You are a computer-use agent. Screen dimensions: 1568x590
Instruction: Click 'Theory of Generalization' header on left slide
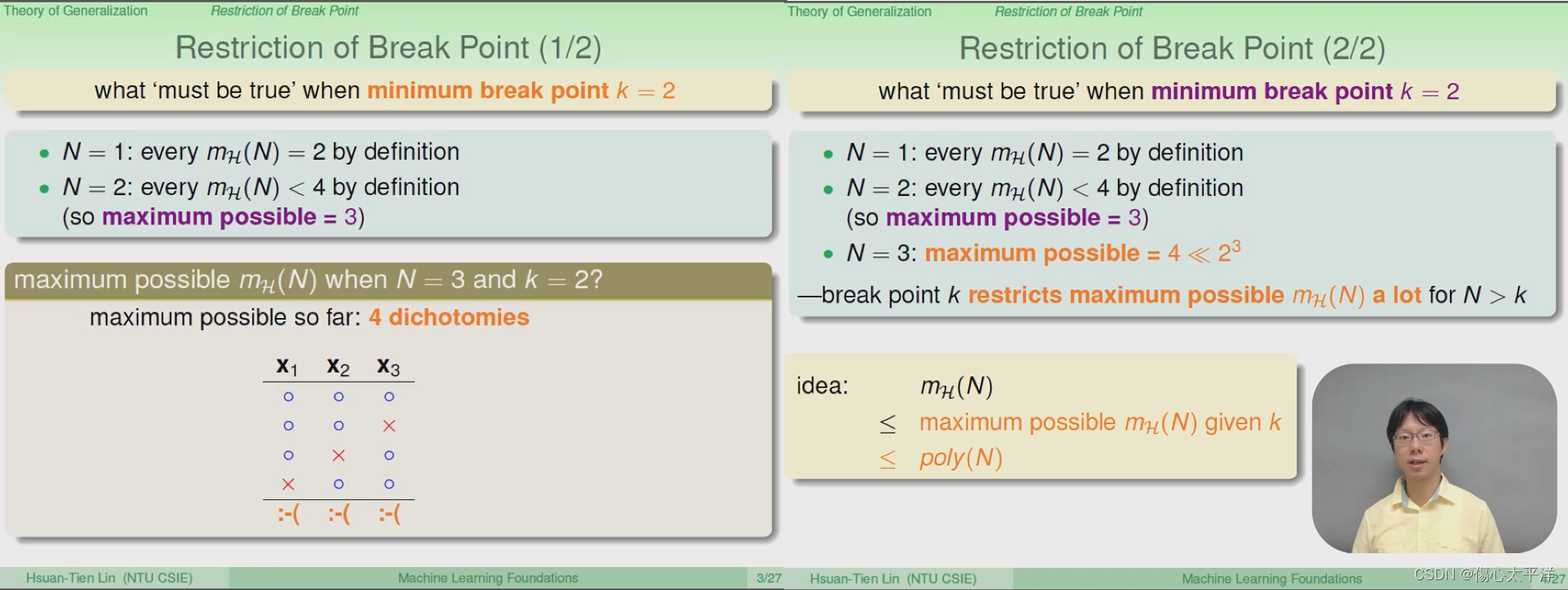pyautogui.click(x=75, y=11)
